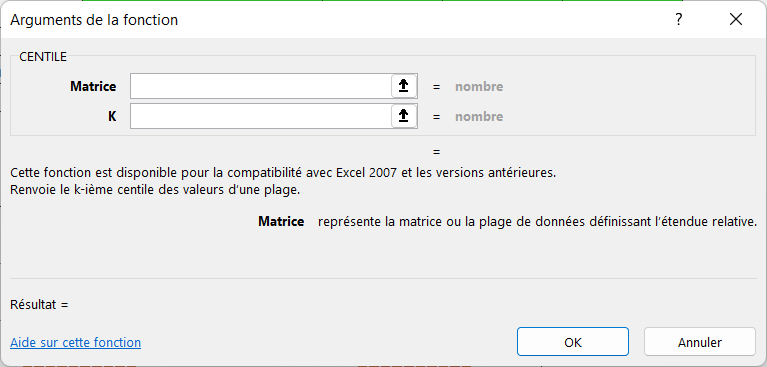Open the Aide sur cette fonction link
The width and height of the screenshot is (767, 367).
pos(75,343)
